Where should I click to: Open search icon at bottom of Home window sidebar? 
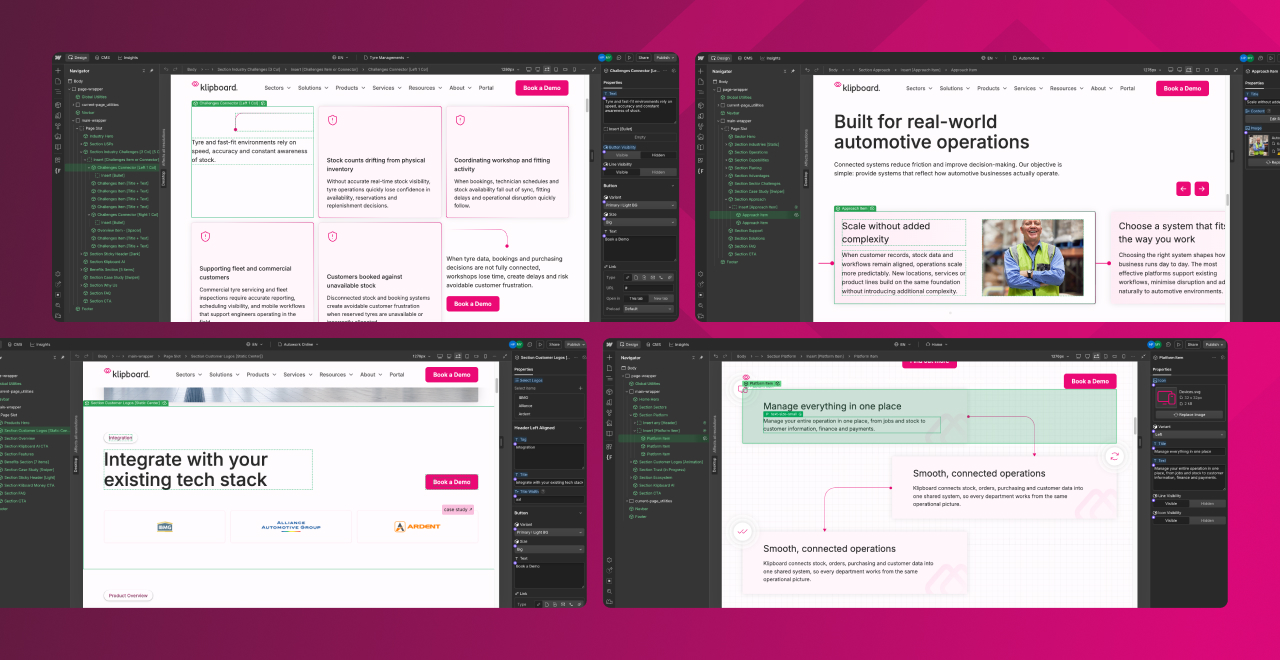pos(609,591)
